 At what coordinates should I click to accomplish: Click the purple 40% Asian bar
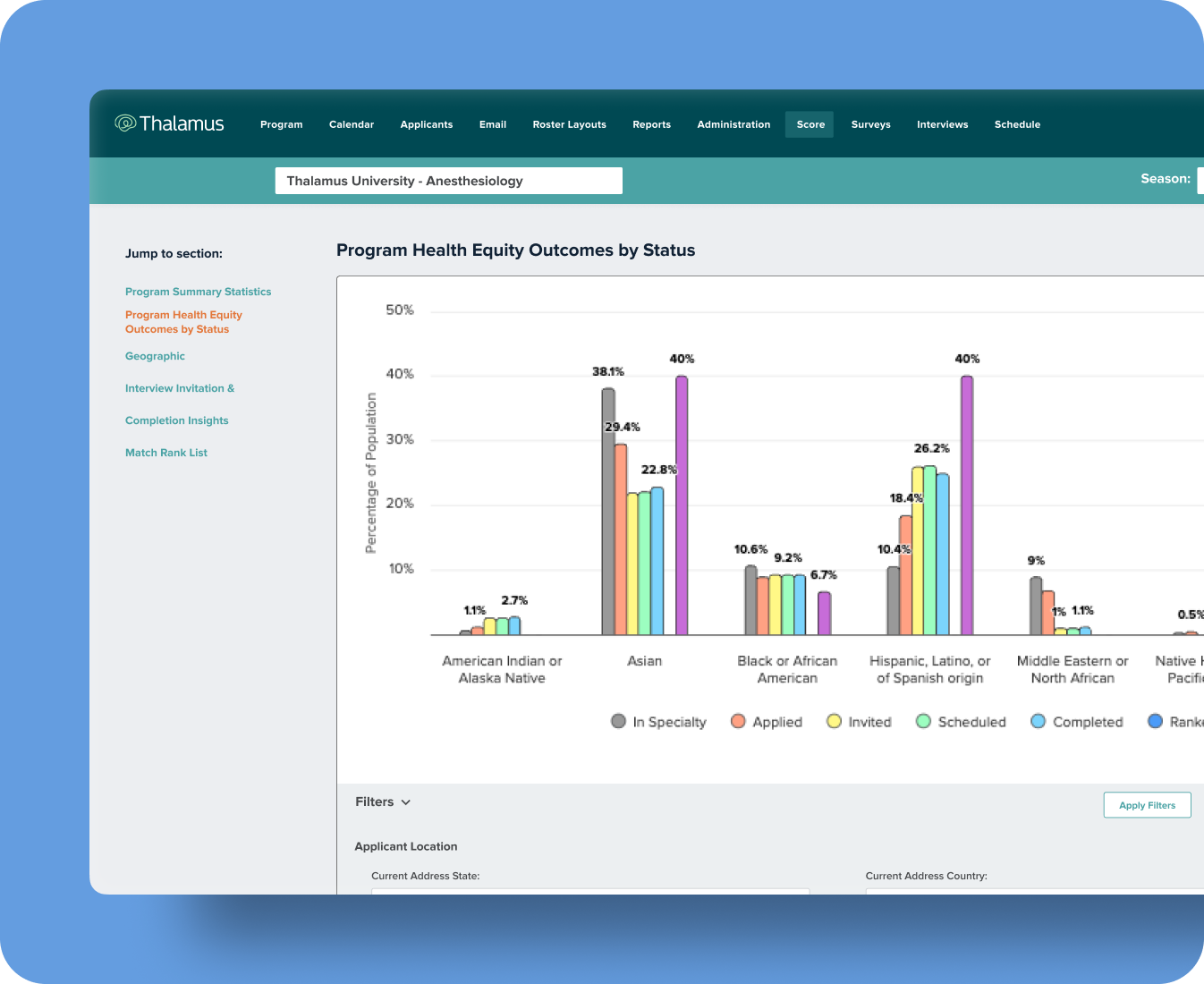coord(682,505)
